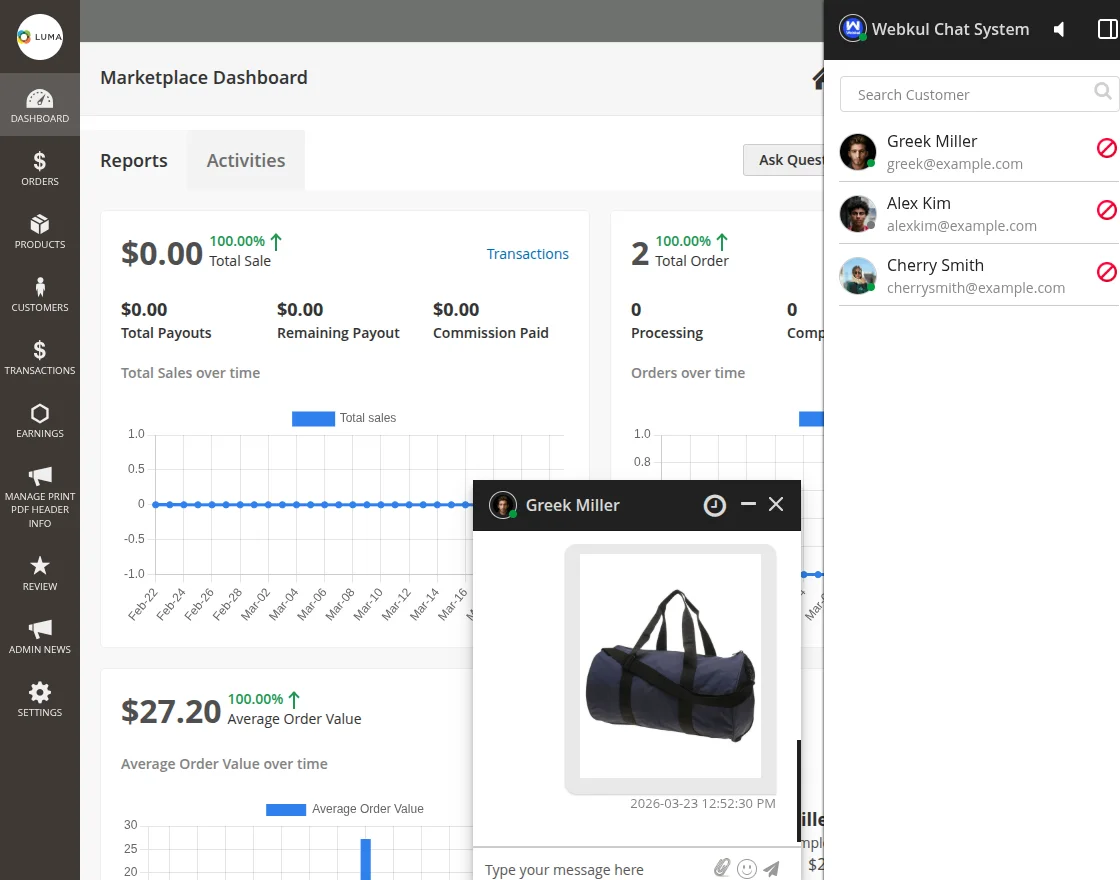Open Review in sidebar

tap(40, 574)
